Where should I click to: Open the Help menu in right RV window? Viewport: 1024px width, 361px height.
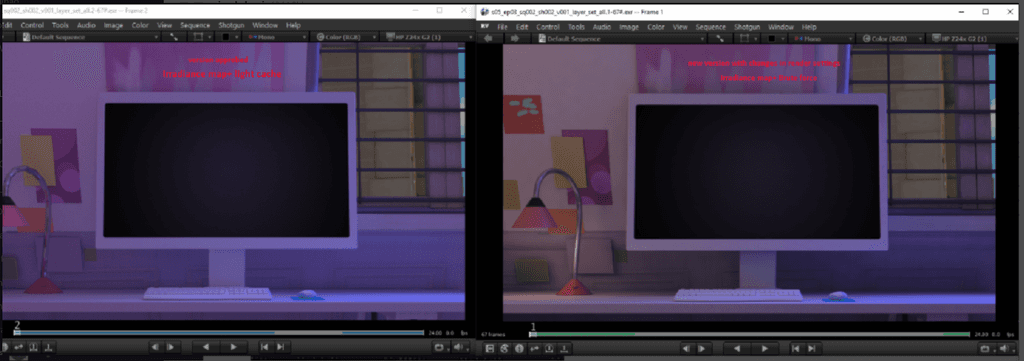coord(809,27)
